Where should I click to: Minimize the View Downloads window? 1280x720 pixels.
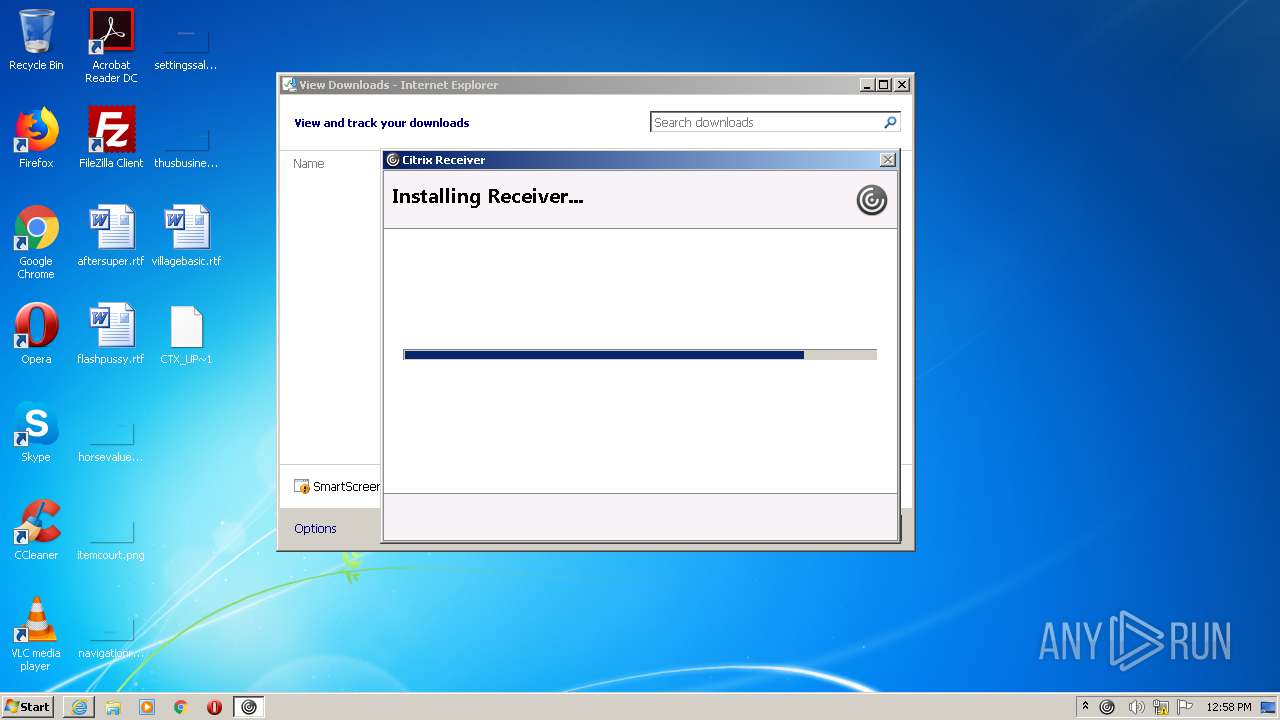pos(867,85)
